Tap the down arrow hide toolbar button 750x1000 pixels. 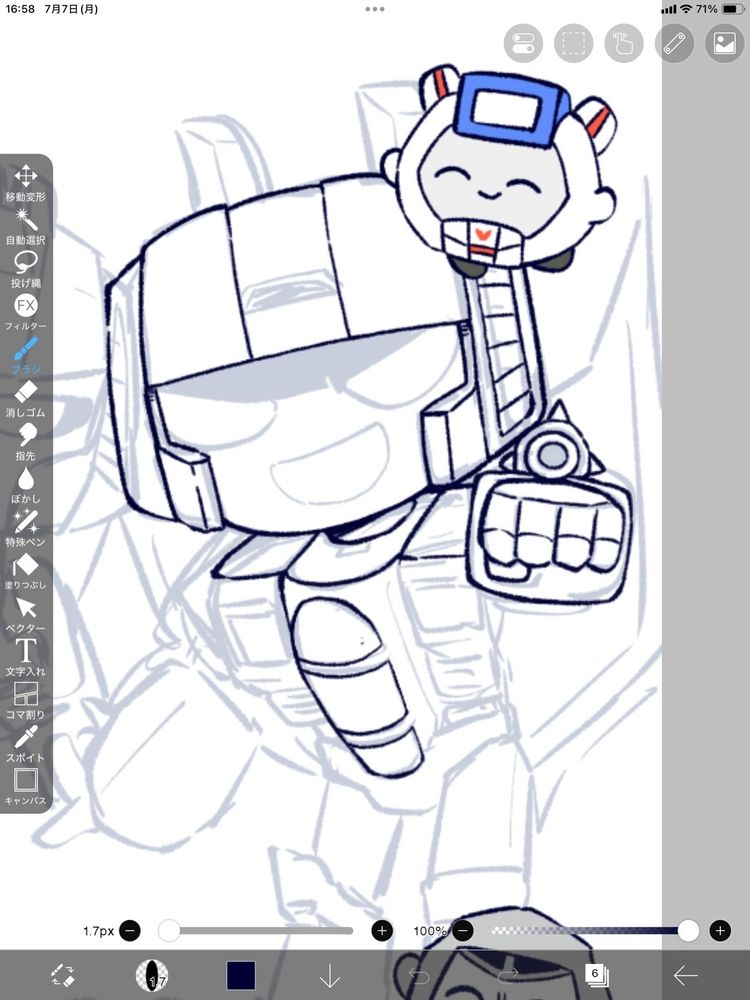pyautogui.click(x=330, y=975)
